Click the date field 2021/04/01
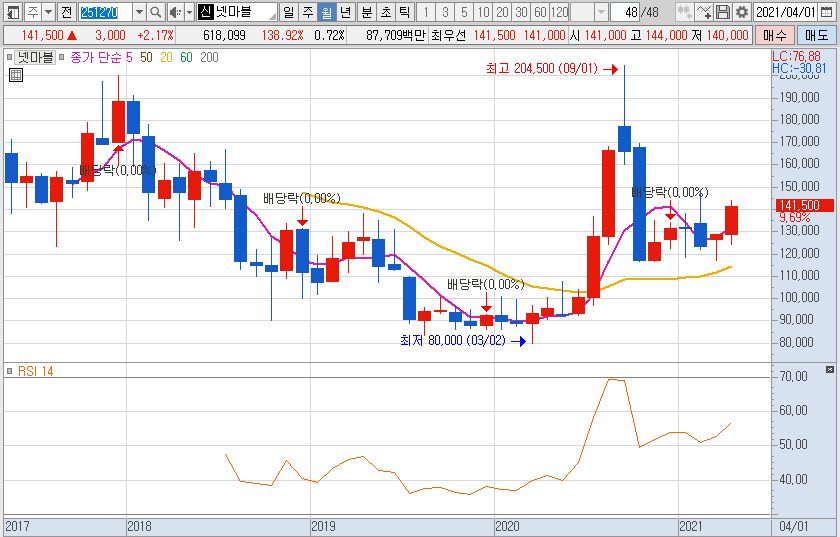 pyautogui.click(x=786, y=12)
